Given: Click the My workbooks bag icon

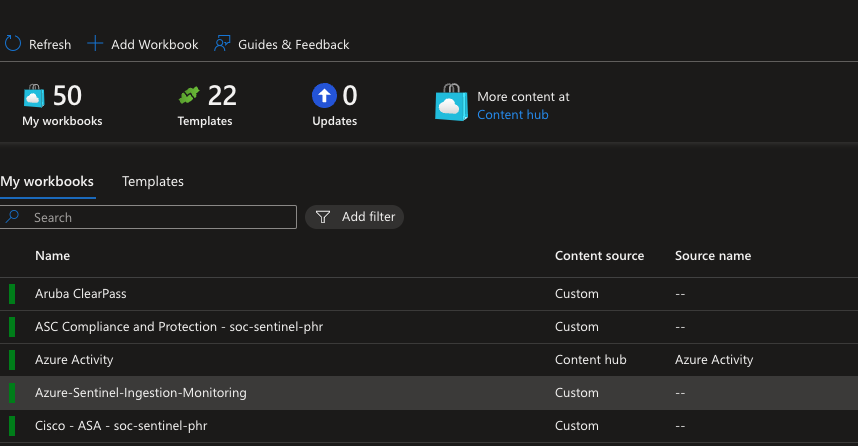Looking at the screenshot, I should 34,96.
